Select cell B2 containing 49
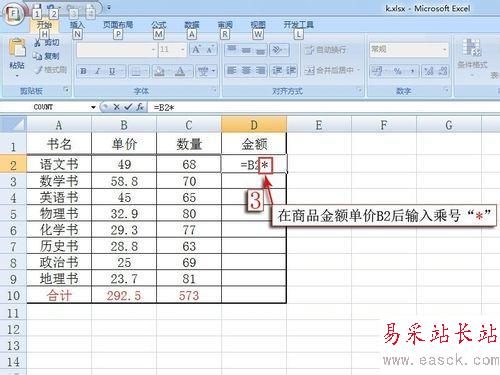Screen dimensions: 500x375 point(124,164)
